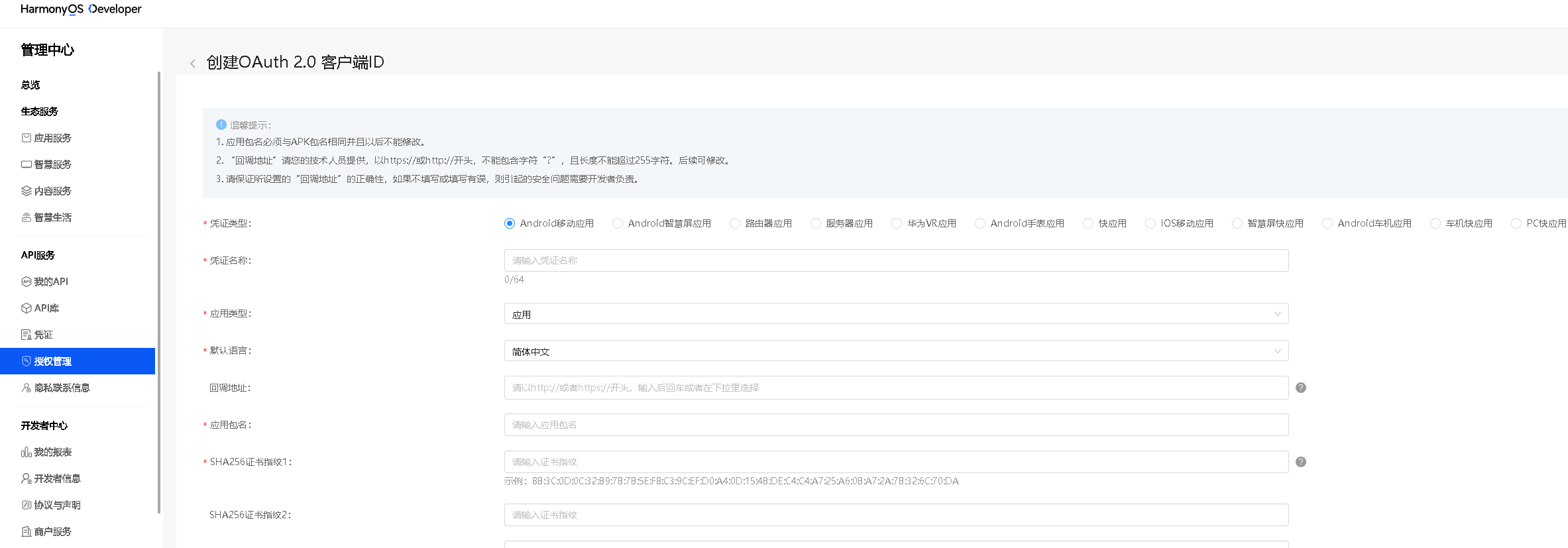Click the 开发者信息 user icon
This screenshot has height=548, width=1568.
coord(27,478)
